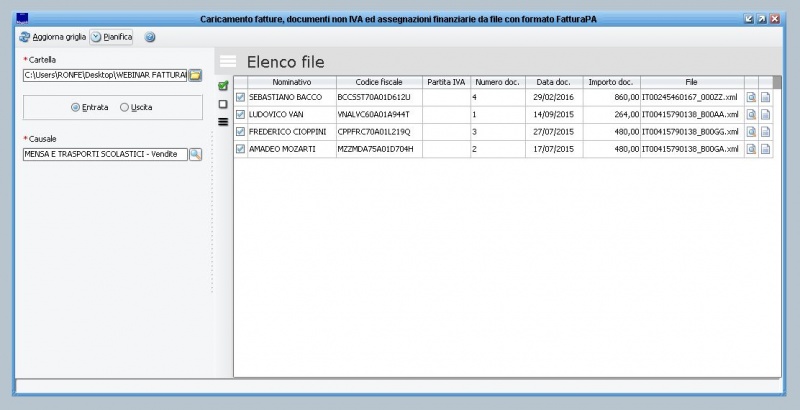This screenshot has height=410, width=800.
Task: Sort by the Importo doc. column header
Action: pyautogui.click(x=610, y=82)
